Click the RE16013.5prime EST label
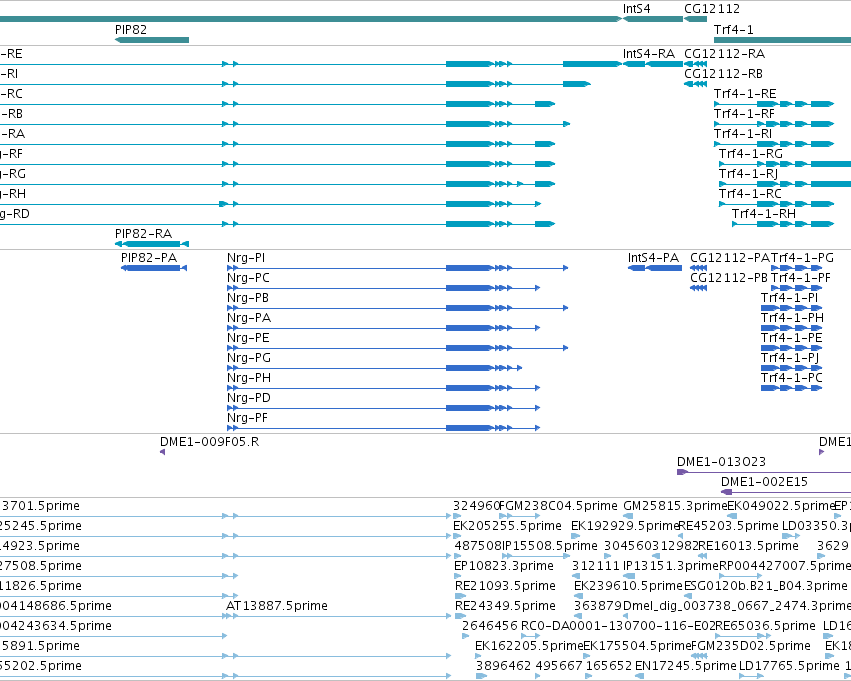Screen dimensions: 851x681 tap(749, 546)
